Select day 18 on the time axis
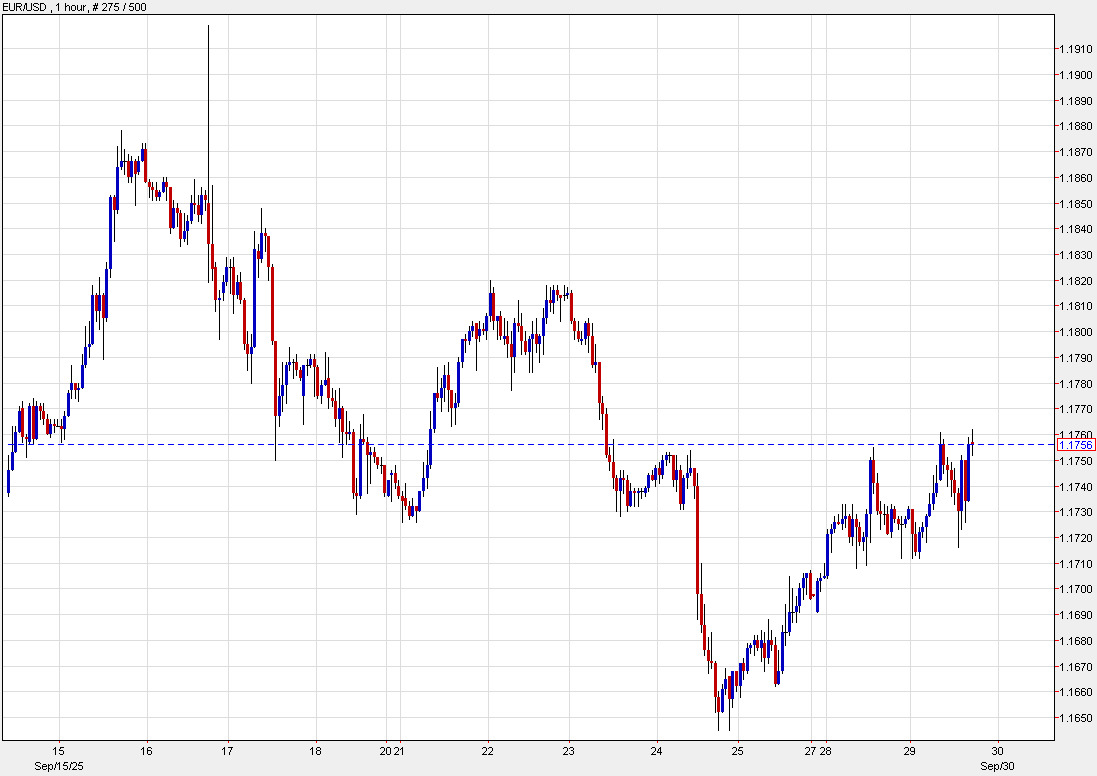The width and height of the screenshot is (1097, 776). (x=315, y=750)
